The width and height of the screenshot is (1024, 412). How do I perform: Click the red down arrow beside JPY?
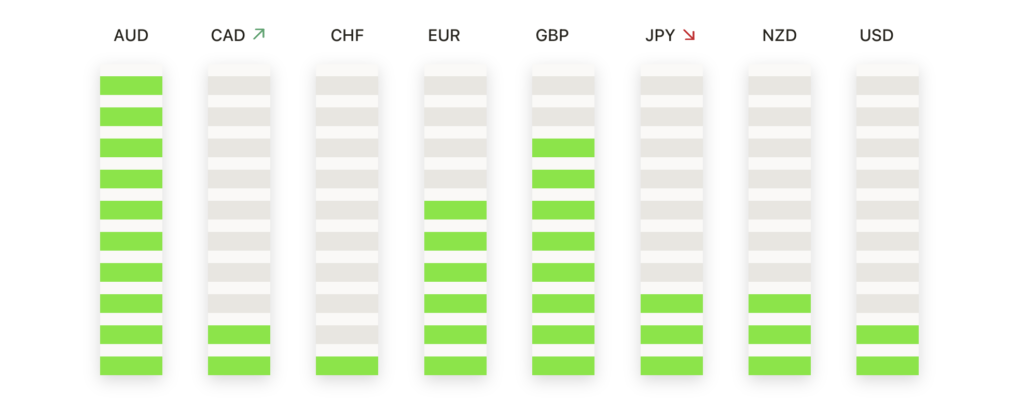(689, 35)
